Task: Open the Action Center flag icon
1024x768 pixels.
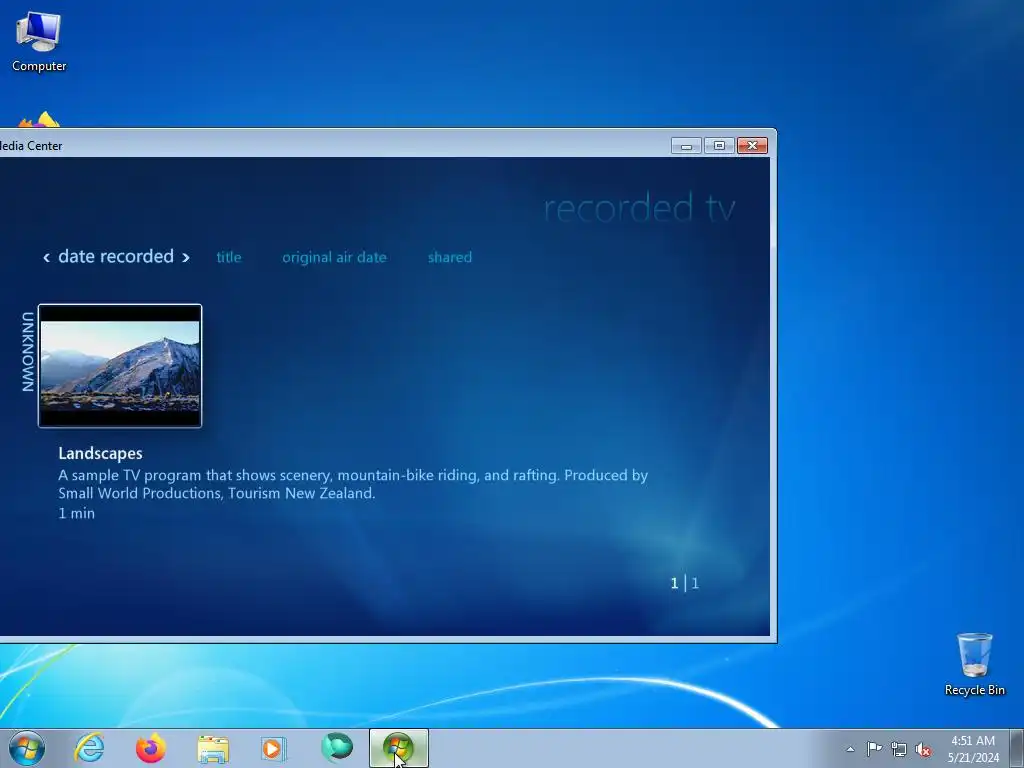Action: click(x=874, y=749)
